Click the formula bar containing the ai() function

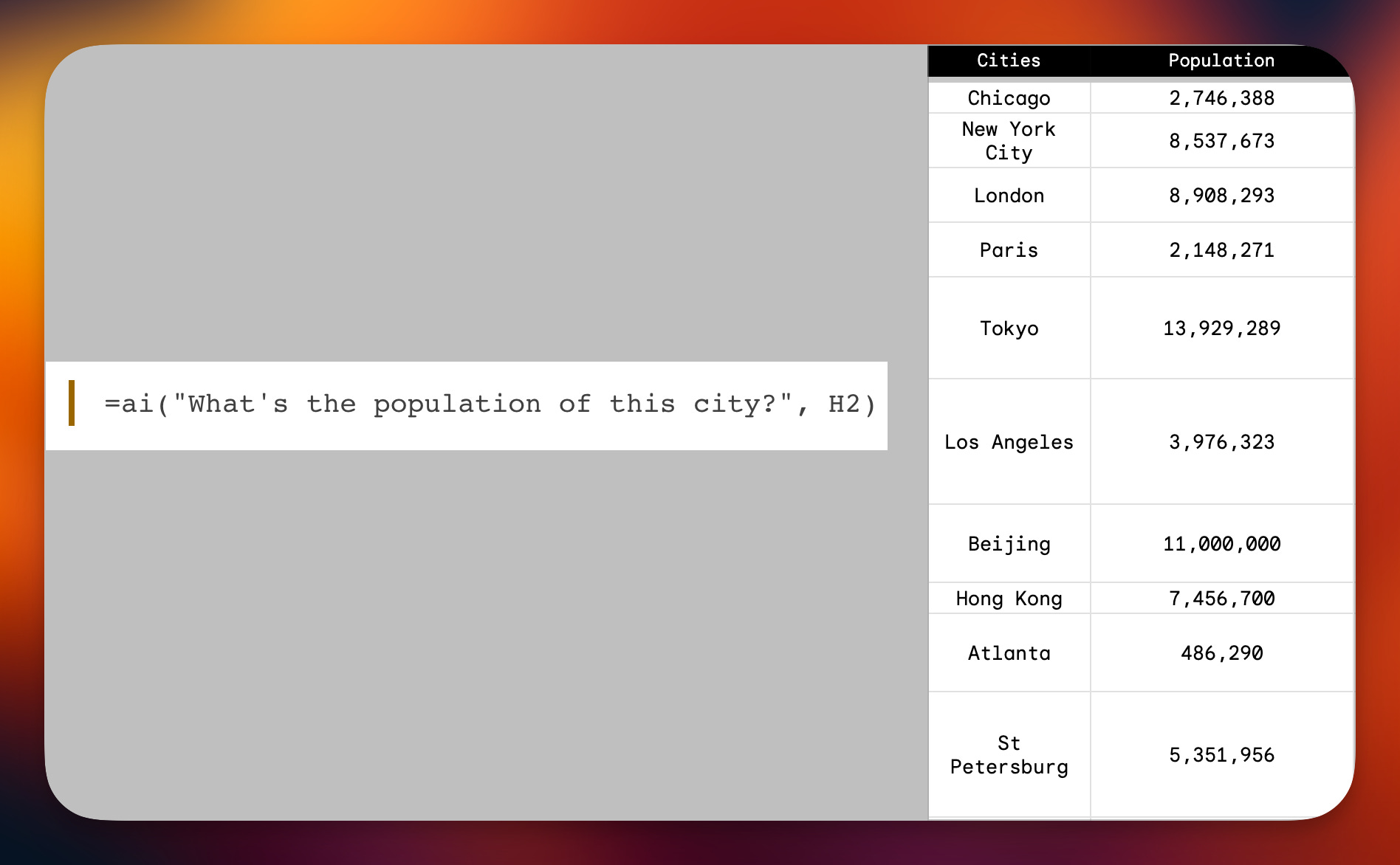tap(465, 404)
